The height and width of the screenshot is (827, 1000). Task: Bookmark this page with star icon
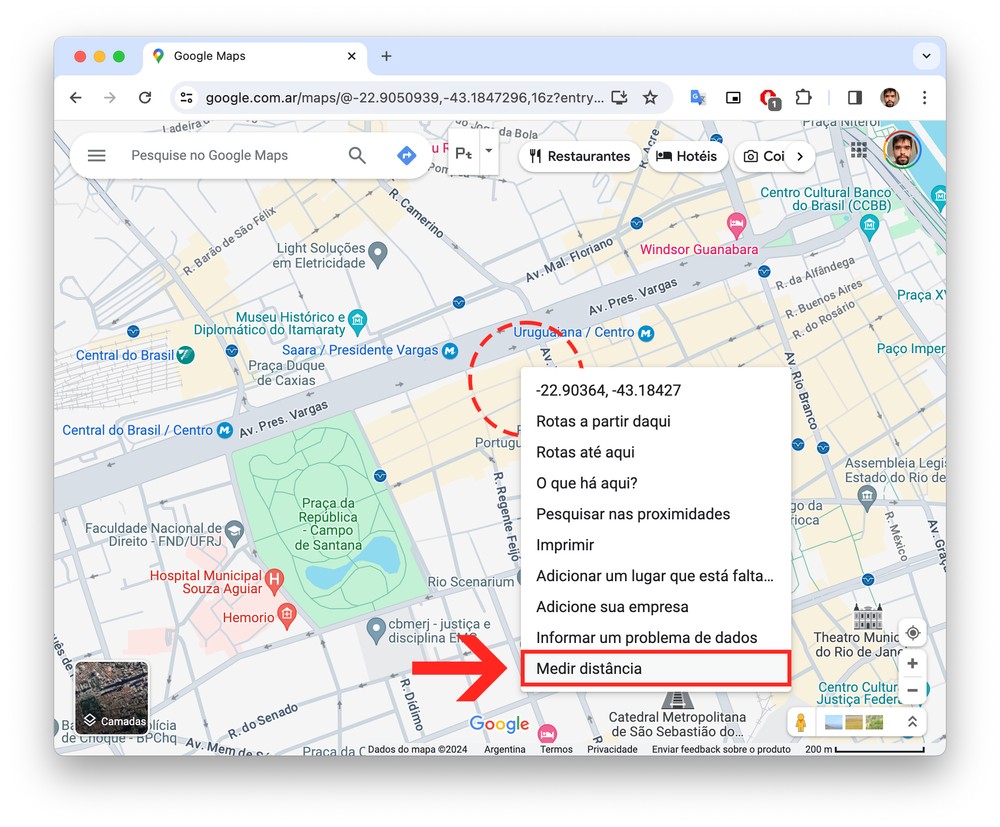tap(650, 98)
